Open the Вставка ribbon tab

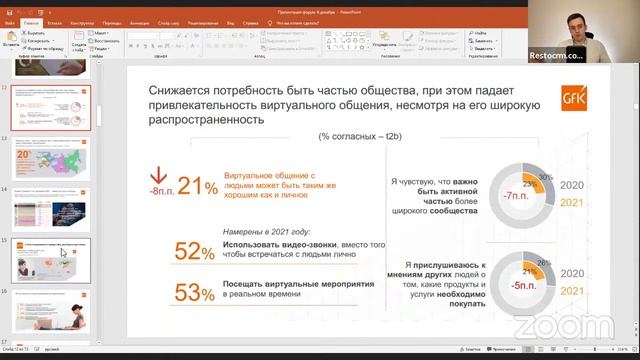coord(55,23)
